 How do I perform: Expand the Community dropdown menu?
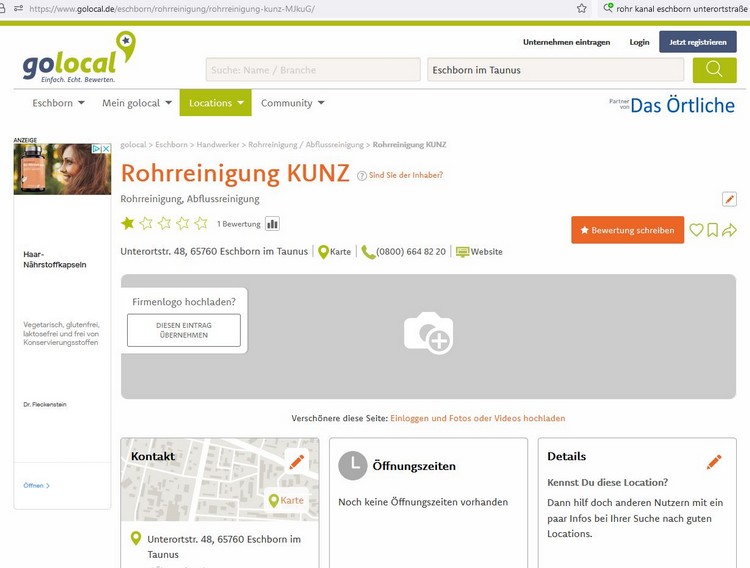(292, 103)
